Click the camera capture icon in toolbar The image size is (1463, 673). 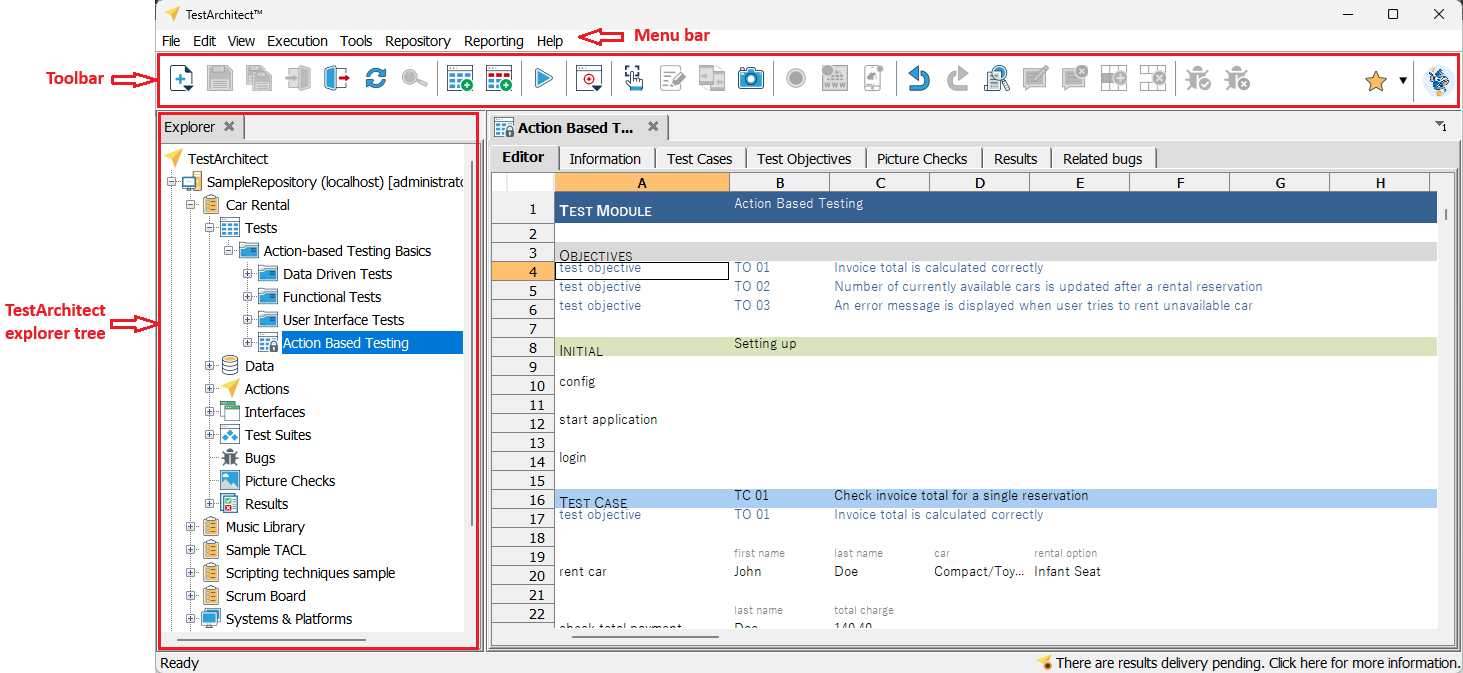[750, 79]
